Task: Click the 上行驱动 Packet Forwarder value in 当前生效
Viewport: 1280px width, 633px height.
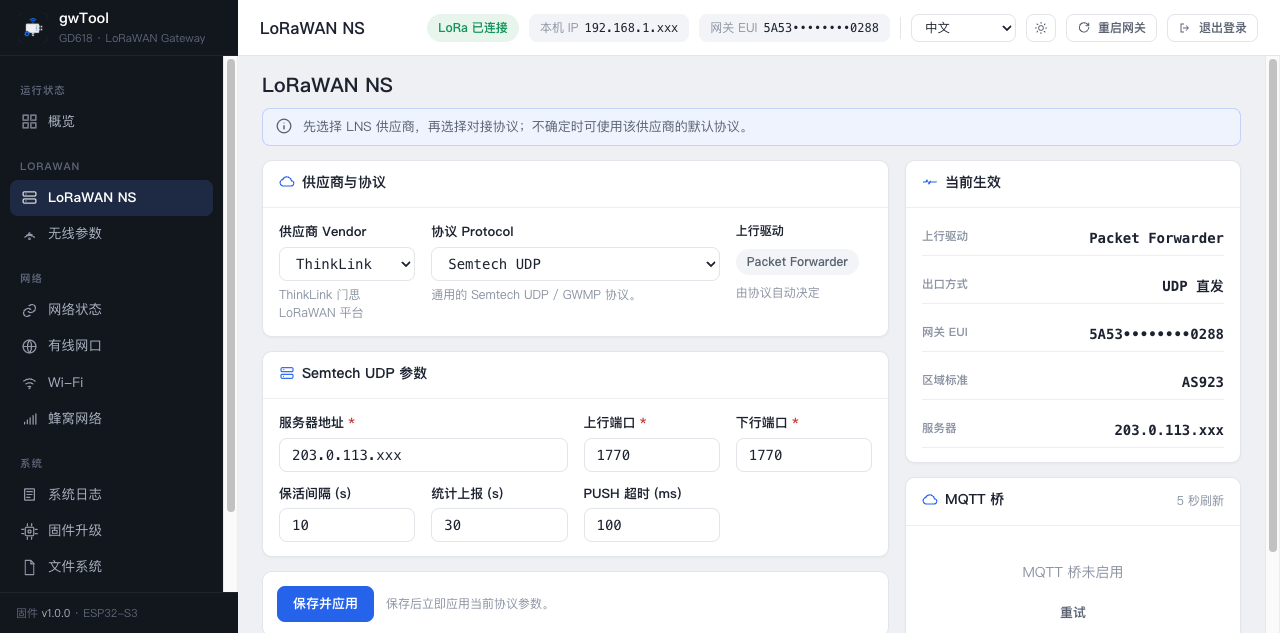Action: coord(1156,238)
